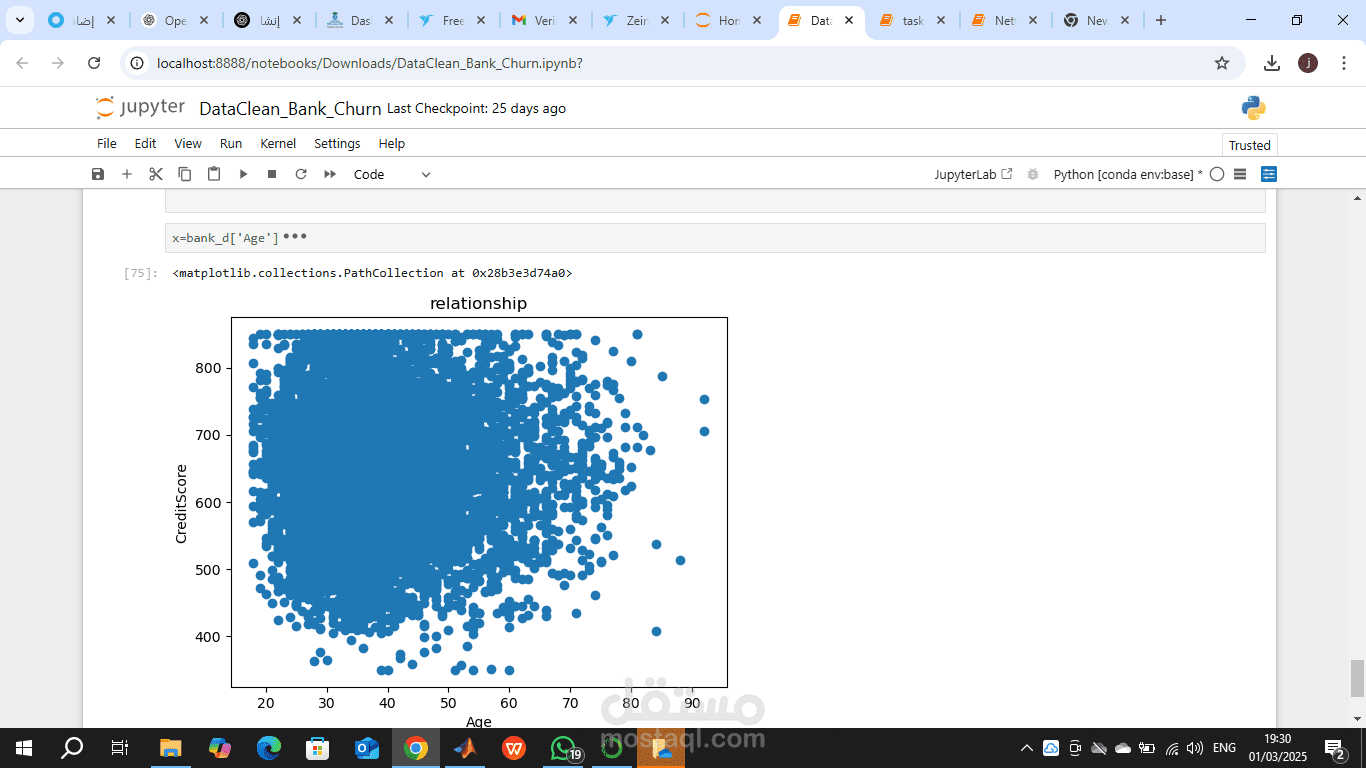Click the debugger bug icon
1366x768 pixels.
tap(1033, 174)
